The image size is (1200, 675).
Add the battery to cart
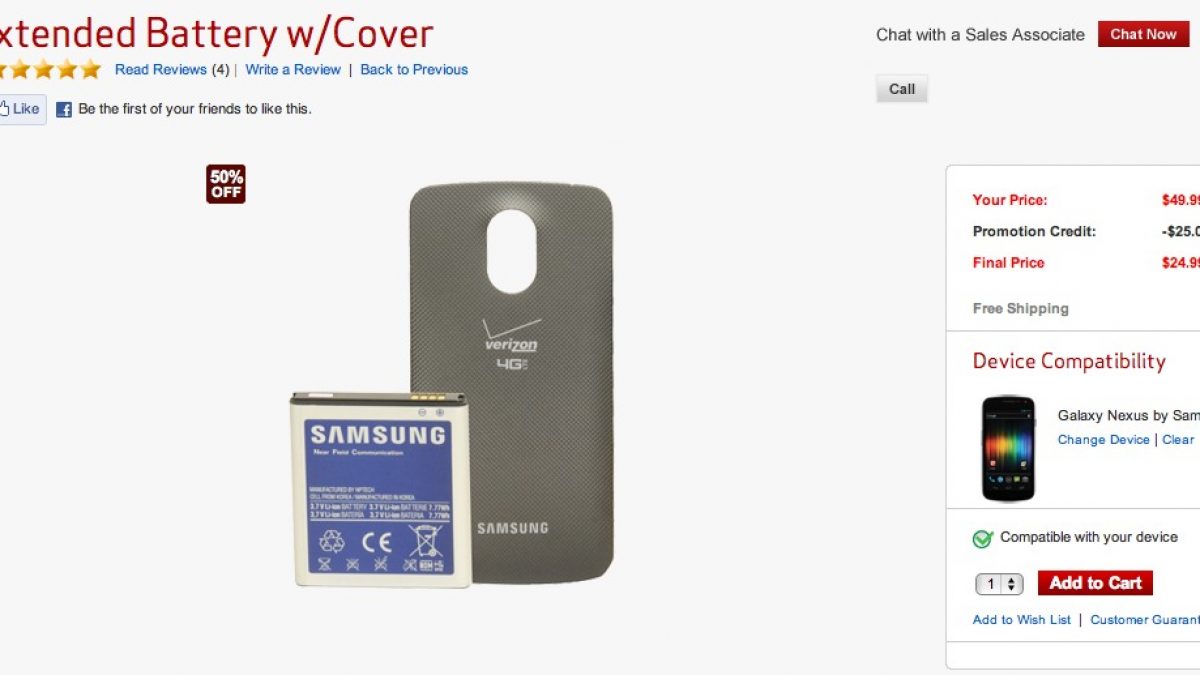(x=1095, y=583)
